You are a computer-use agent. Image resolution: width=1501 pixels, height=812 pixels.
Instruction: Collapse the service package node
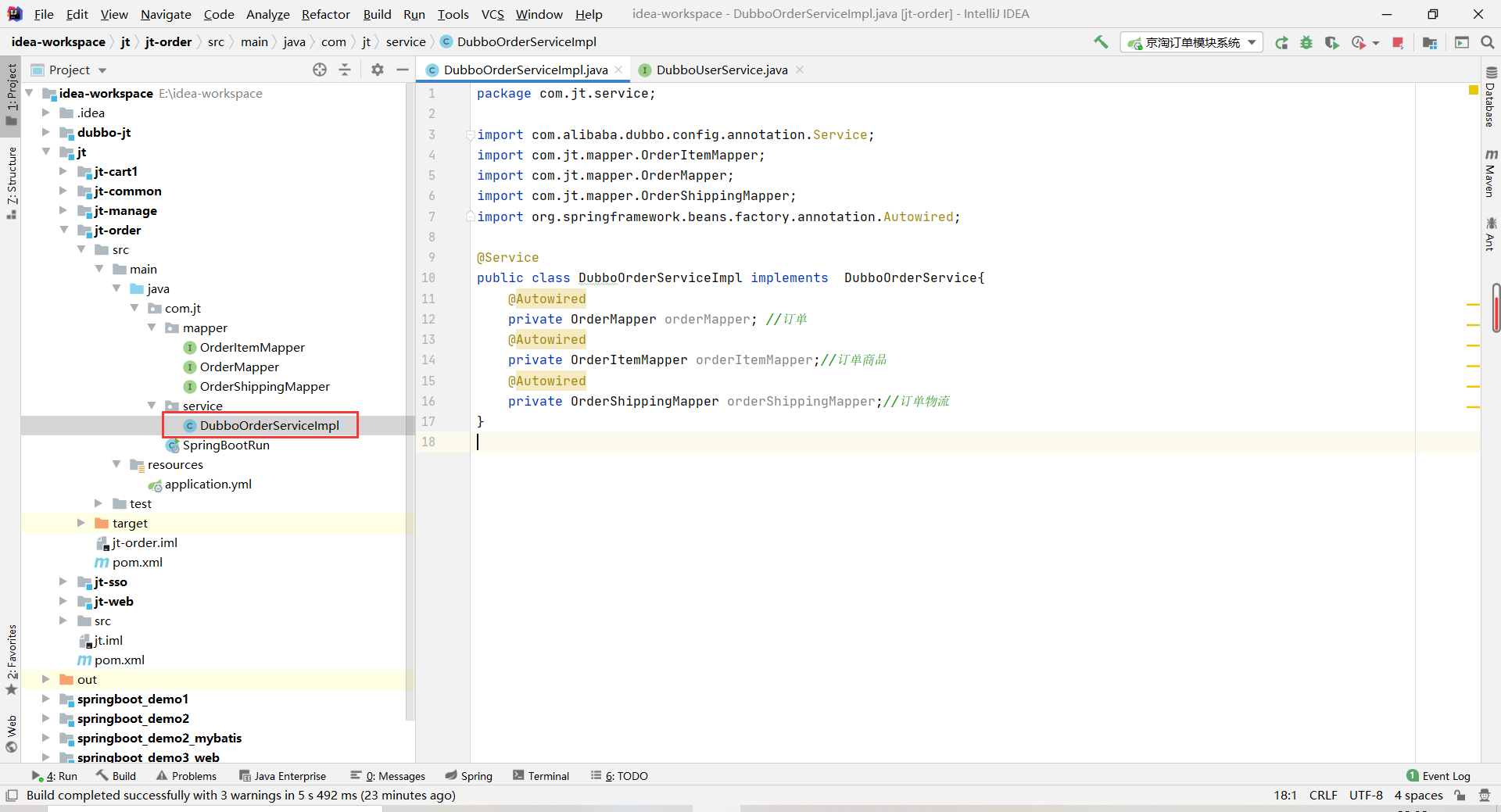(152, 406)
